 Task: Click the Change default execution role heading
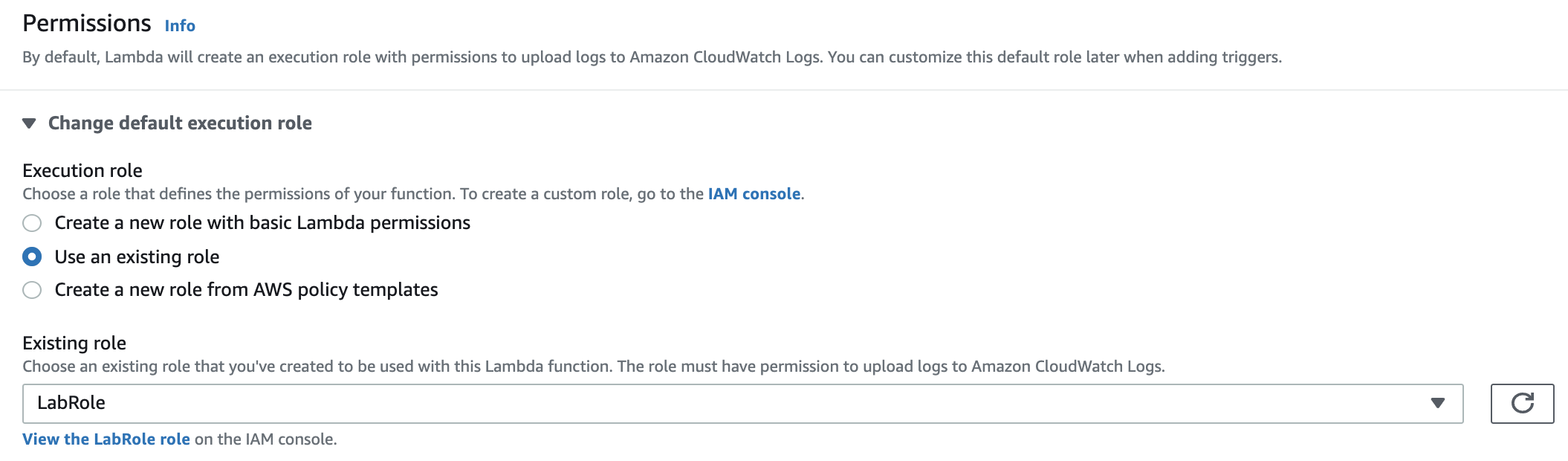pos(180,123)
